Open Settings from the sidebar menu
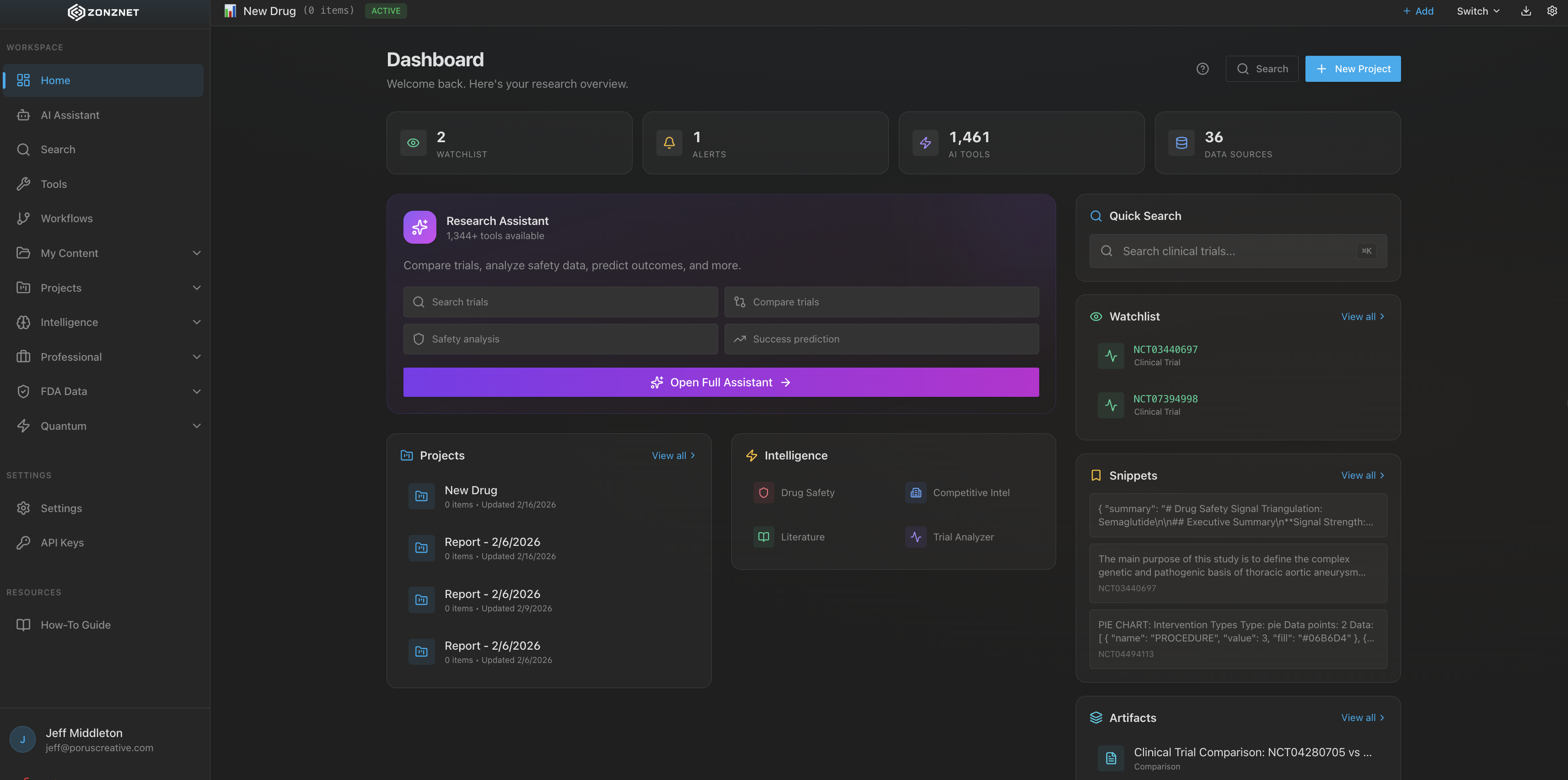This screenshot has height=780, width=1568. pos(61,508)
